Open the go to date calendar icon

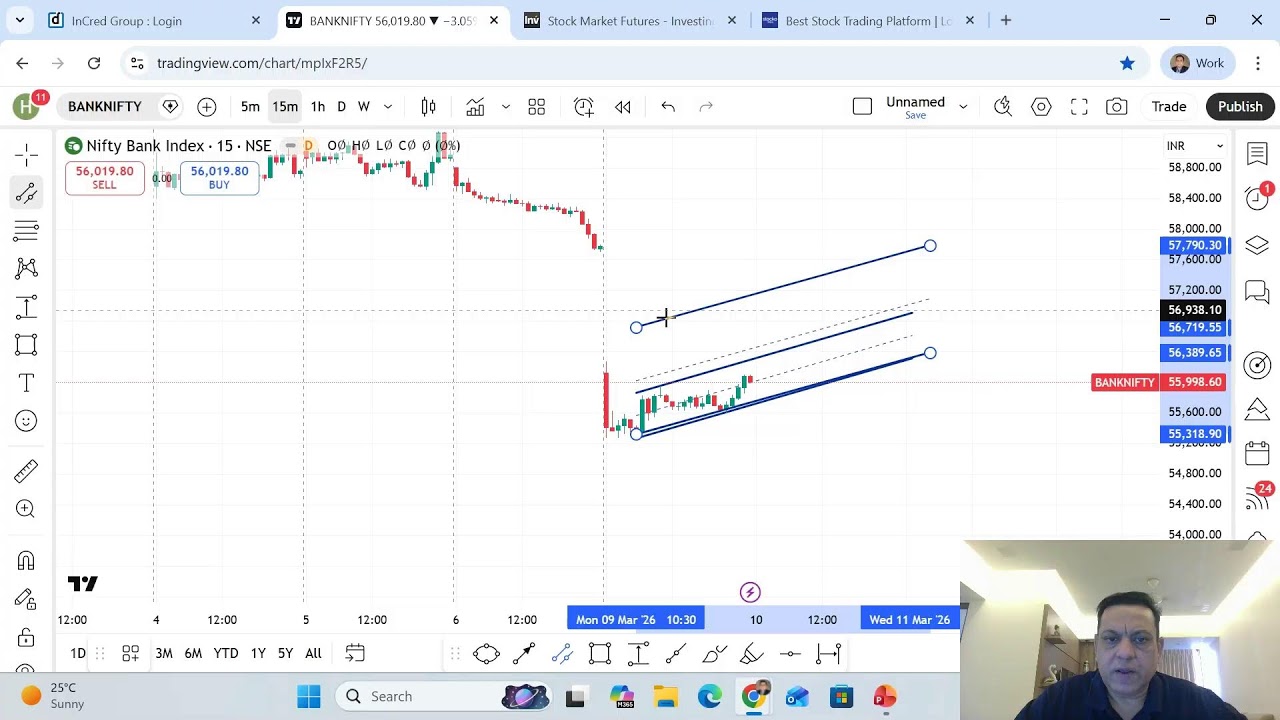pyautogui.click(x=355, y=653)
